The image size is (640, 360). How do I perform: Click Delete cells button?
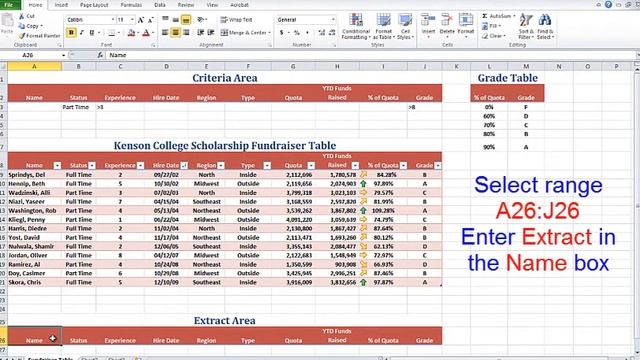click(447, 26)
